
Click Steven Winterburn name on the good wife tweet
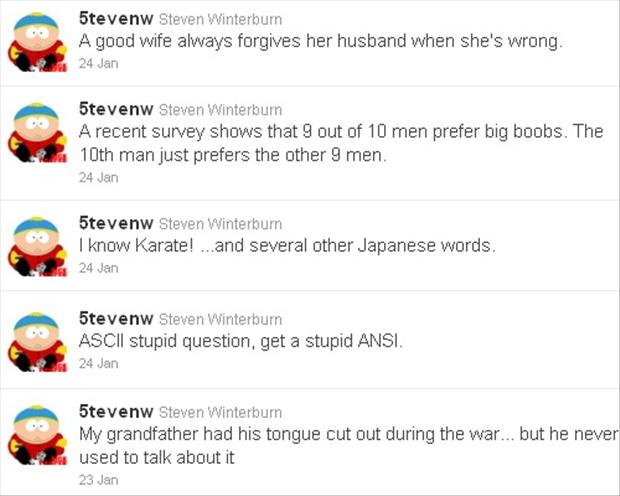point(221,19)
